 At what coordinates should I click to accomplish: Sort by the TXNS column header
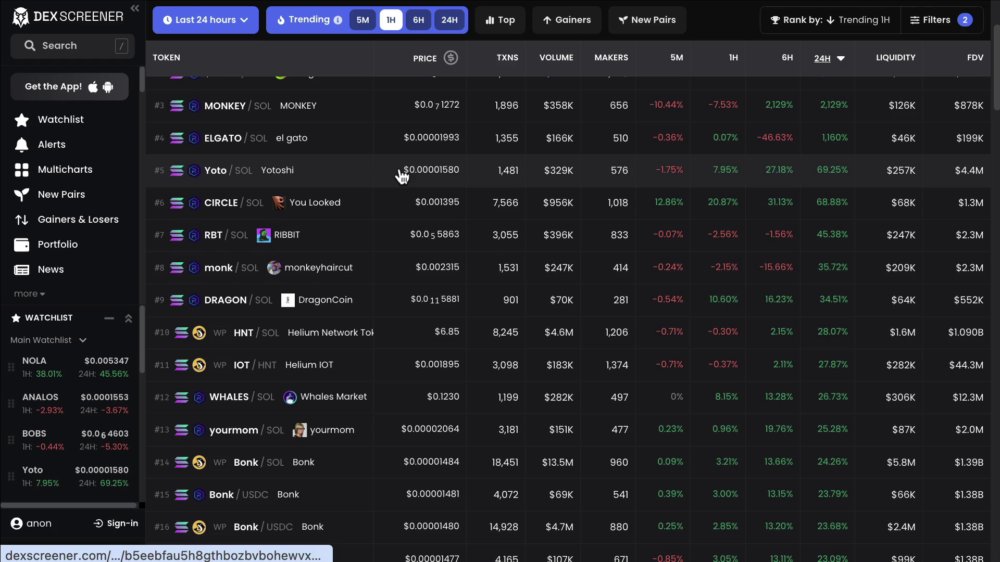coord(507,57)
